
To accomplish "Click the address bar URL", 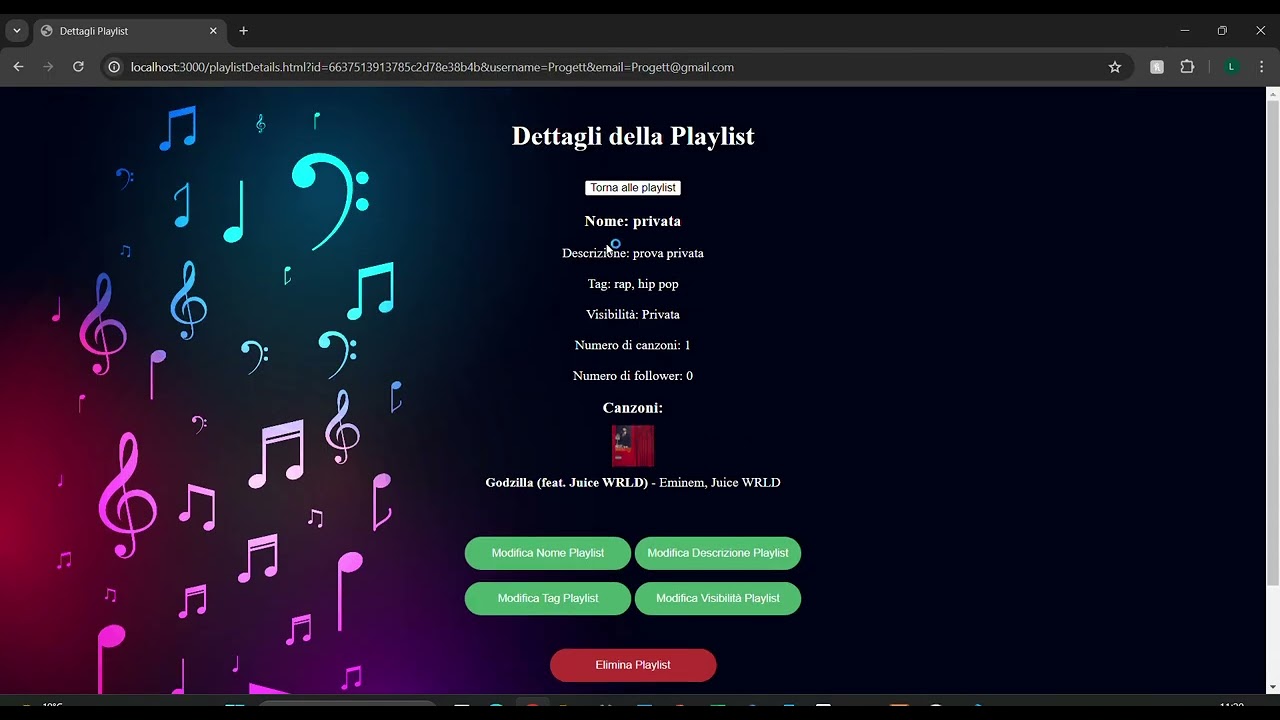I will 432,67.
